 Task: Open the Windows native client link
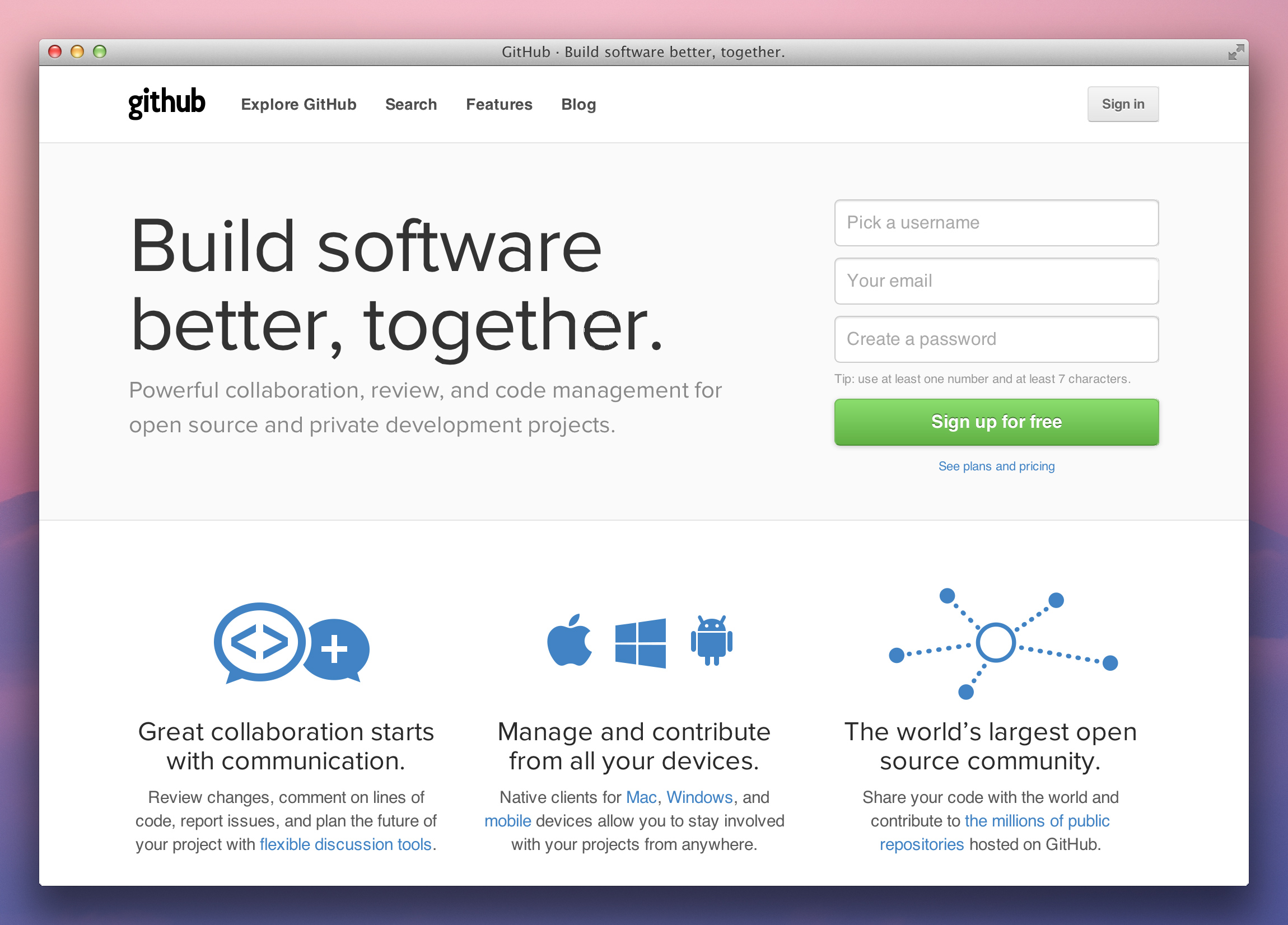coord(699,797)
